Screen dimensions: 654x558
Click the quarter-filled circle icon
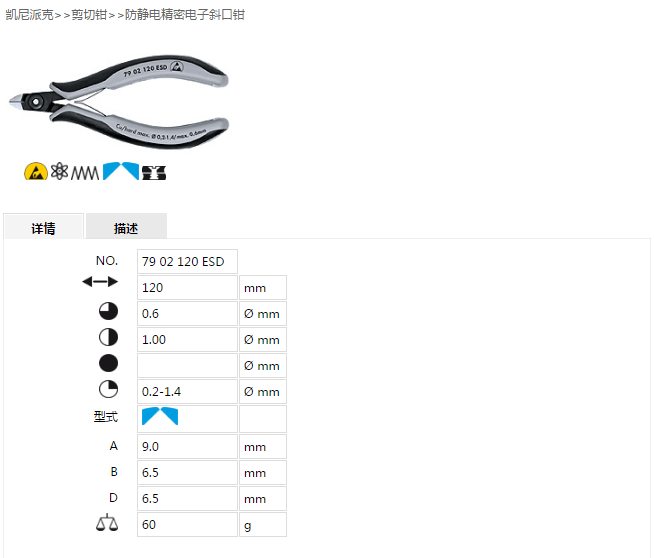[x=108, y=389]
